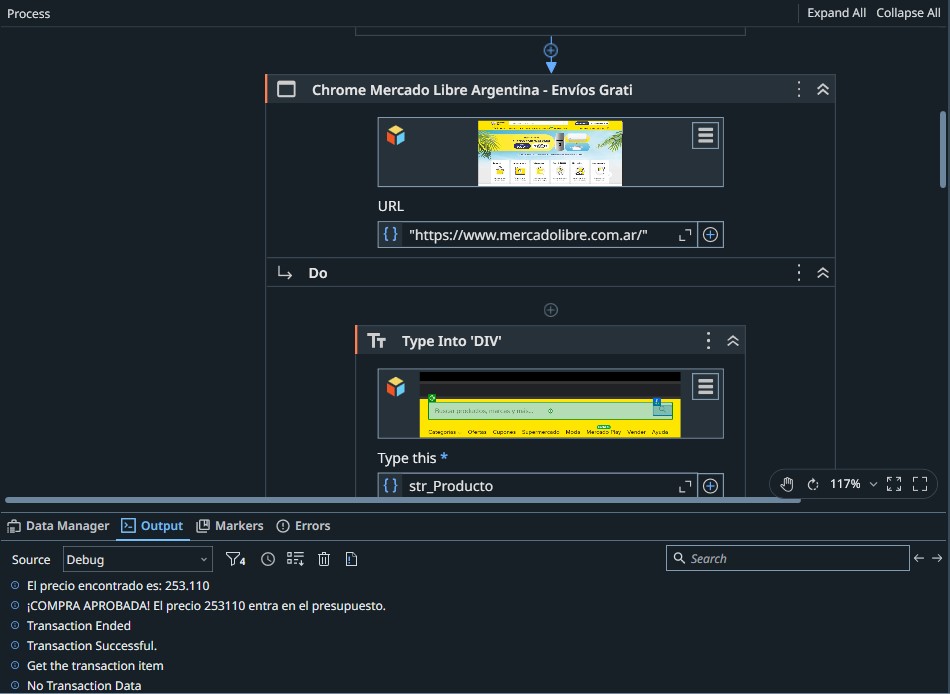This screenshot has height=694, width=950.
Task: Open the Errors tab
Action: tap(304, 526)
